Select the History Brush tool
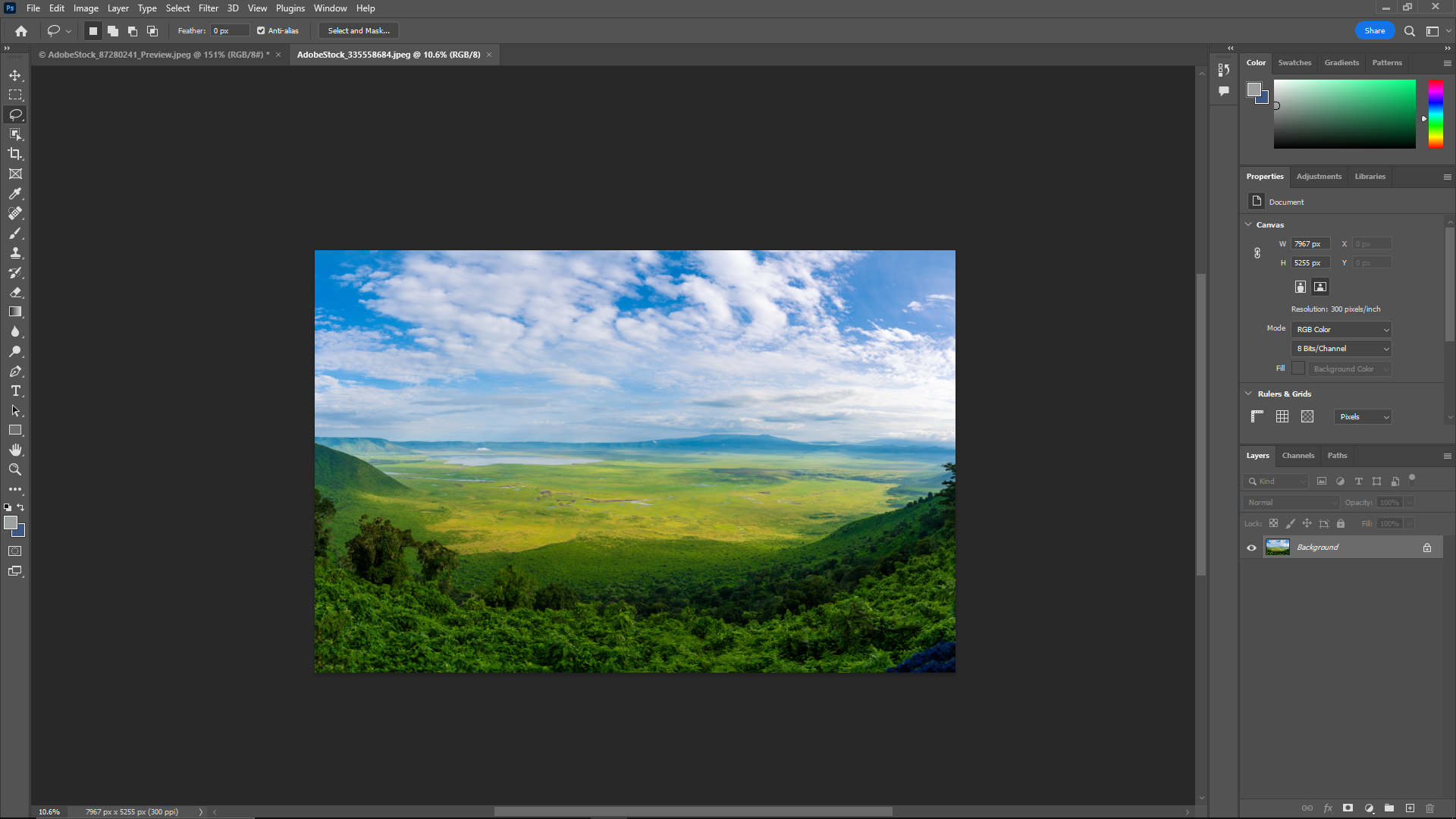The width and height of the screenshot is (1456, 819). 15,272
